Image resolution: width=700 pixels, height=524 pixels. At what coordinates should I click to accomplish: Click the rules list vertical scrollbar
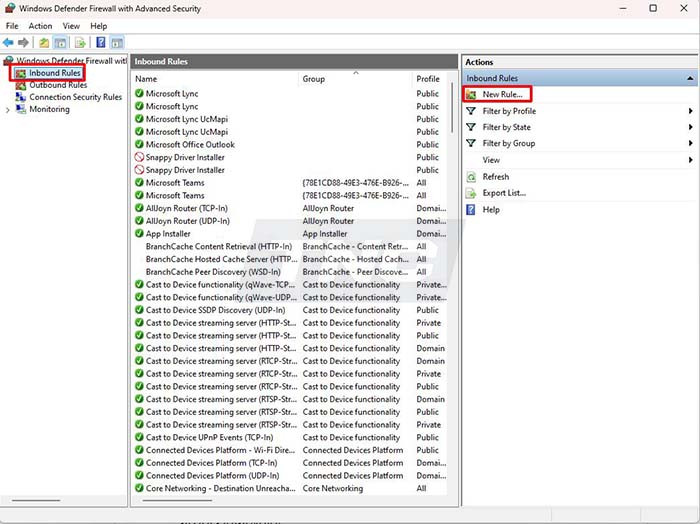(452, 107)
